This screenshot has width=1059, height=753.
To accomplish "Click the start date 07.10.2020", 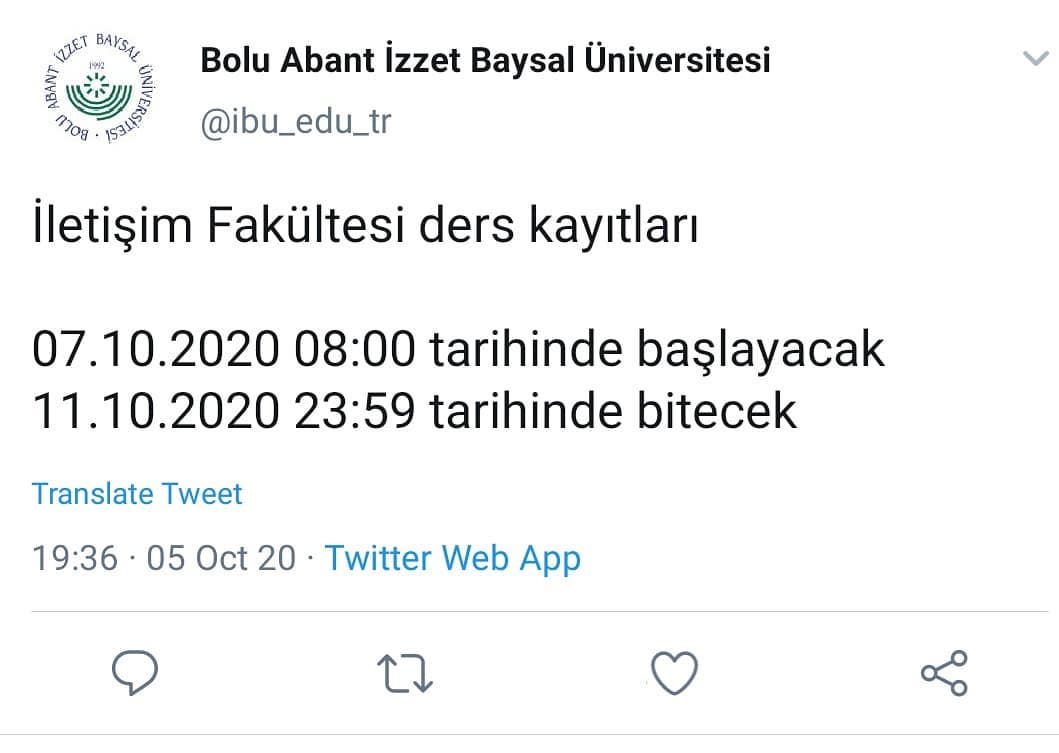I will pyautogui.click(x=155, y=350).
